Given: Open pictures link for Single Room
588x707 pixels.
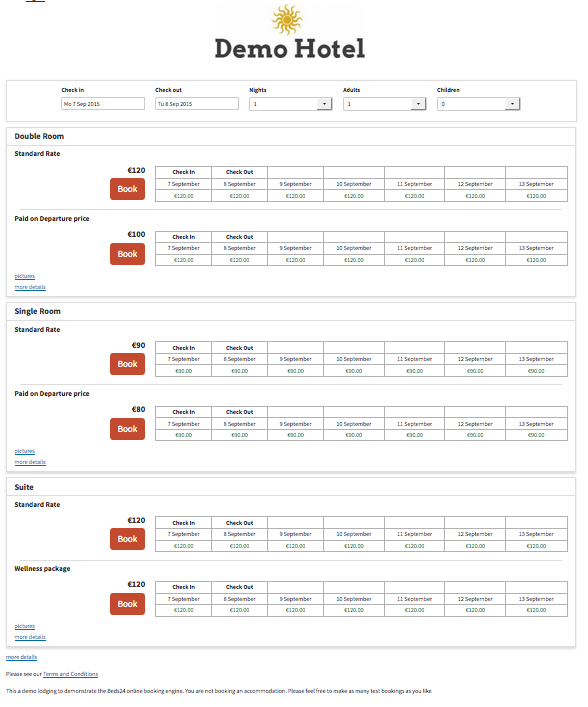Looking at the screenshot, I should coord(24,451).
